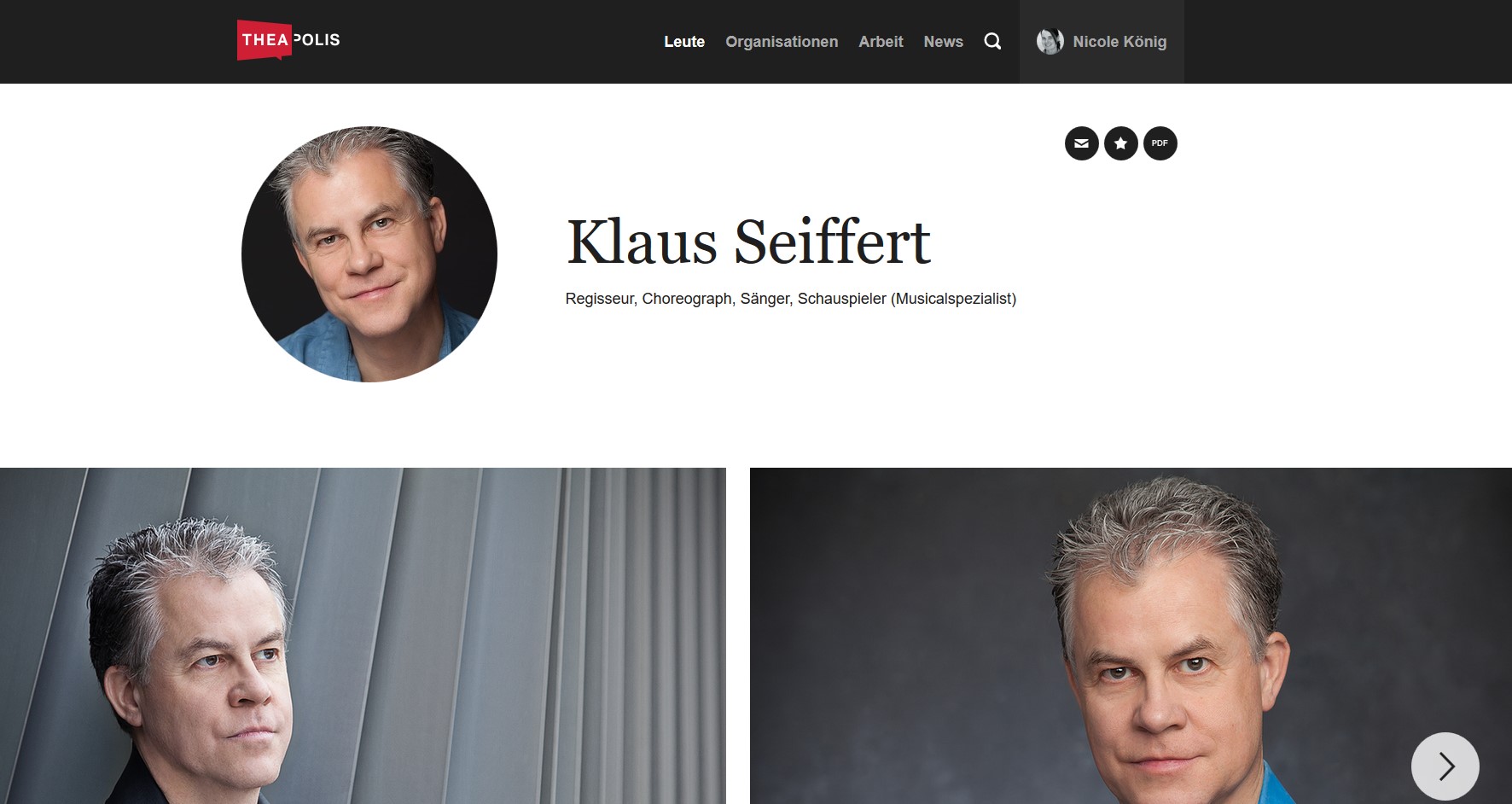Click the POLIS text in the logo
Image resolution: width=1512 pixels, height=804 pixels.
point(317,40)
